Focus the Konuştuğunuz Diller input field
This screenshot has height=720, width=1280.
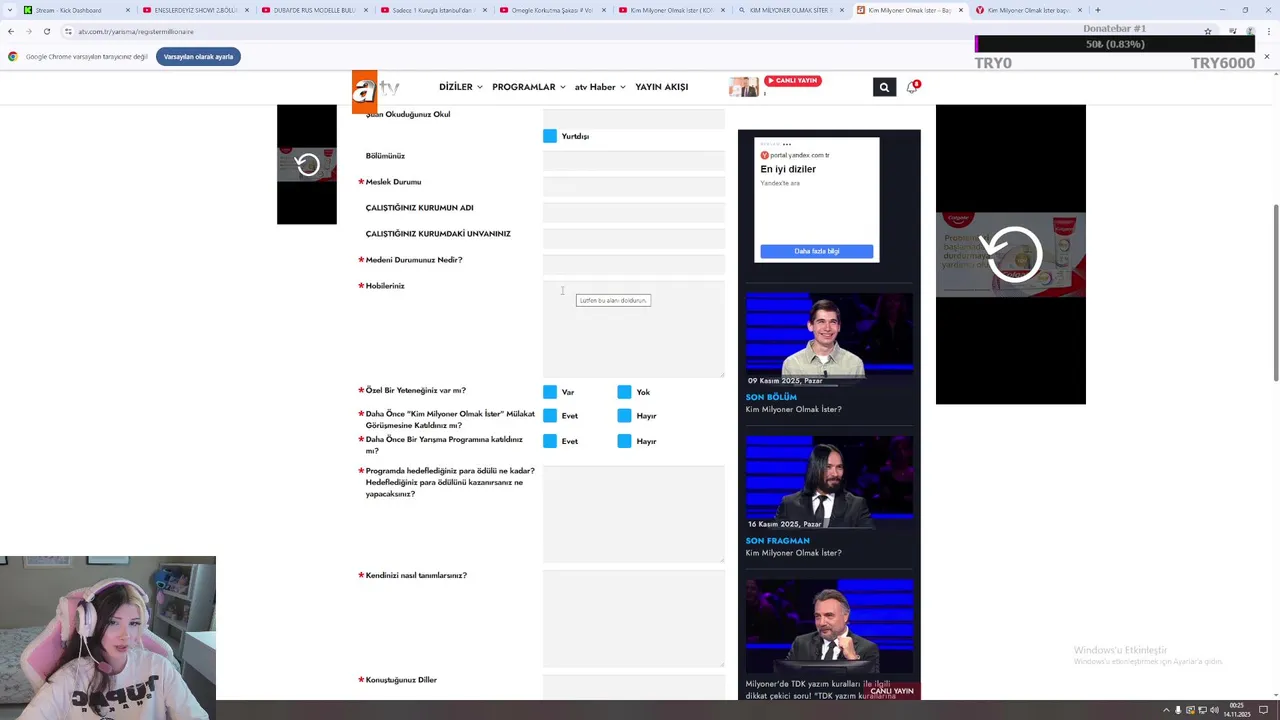634,688
